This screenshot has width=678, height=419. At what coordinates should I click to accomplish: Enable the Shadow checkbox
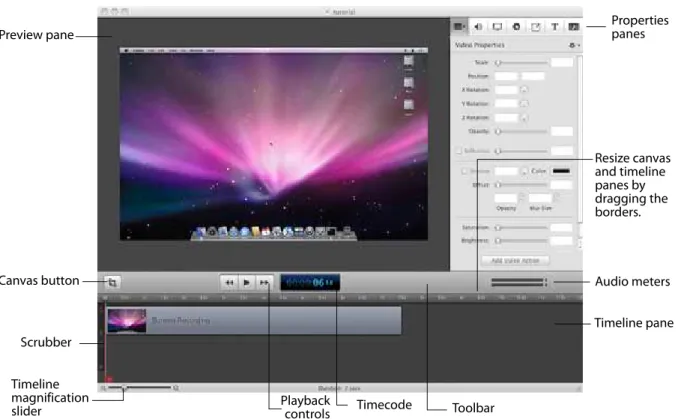(x=464, y=171)
